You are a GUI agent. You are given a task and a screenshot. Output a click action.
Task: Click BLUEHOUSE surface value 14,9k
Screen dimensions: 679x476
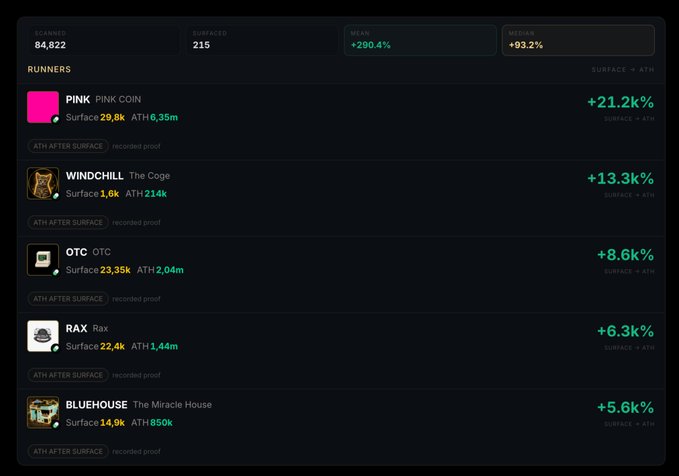(x=113, y=422)
